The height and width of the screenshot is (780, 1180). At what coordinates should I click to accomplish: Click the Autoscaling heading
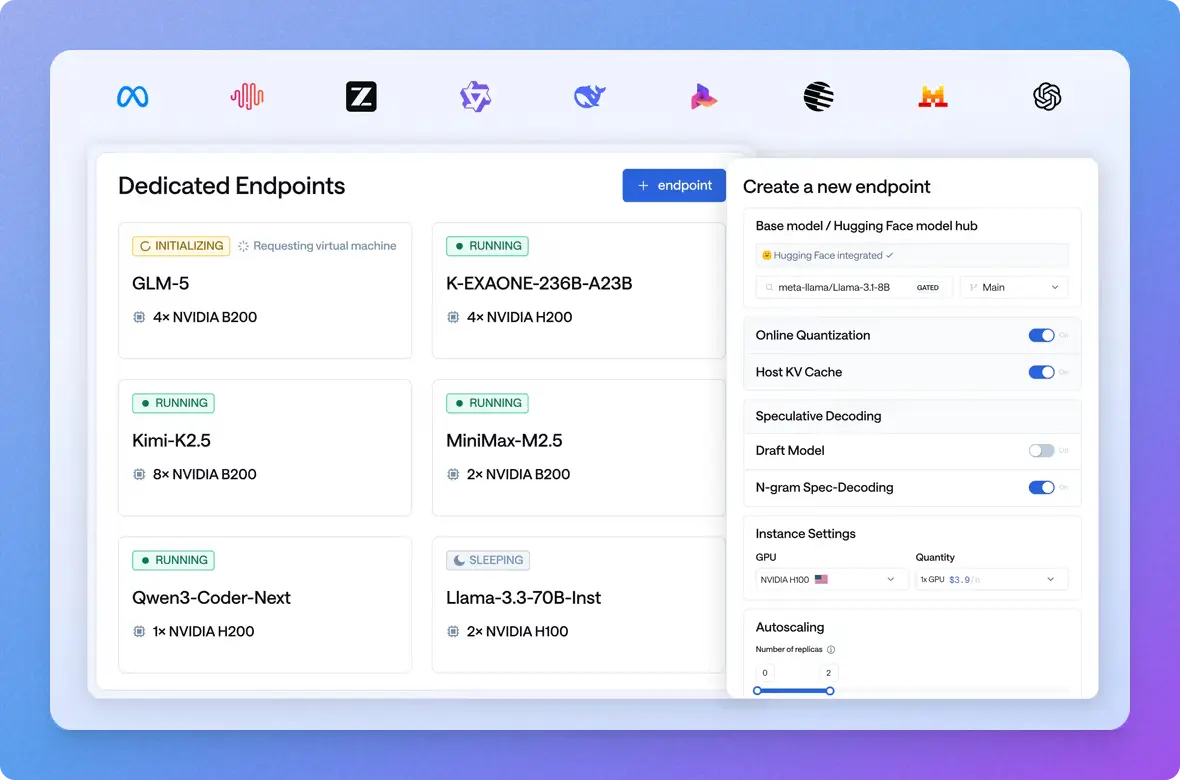click(x=789, y=627)
